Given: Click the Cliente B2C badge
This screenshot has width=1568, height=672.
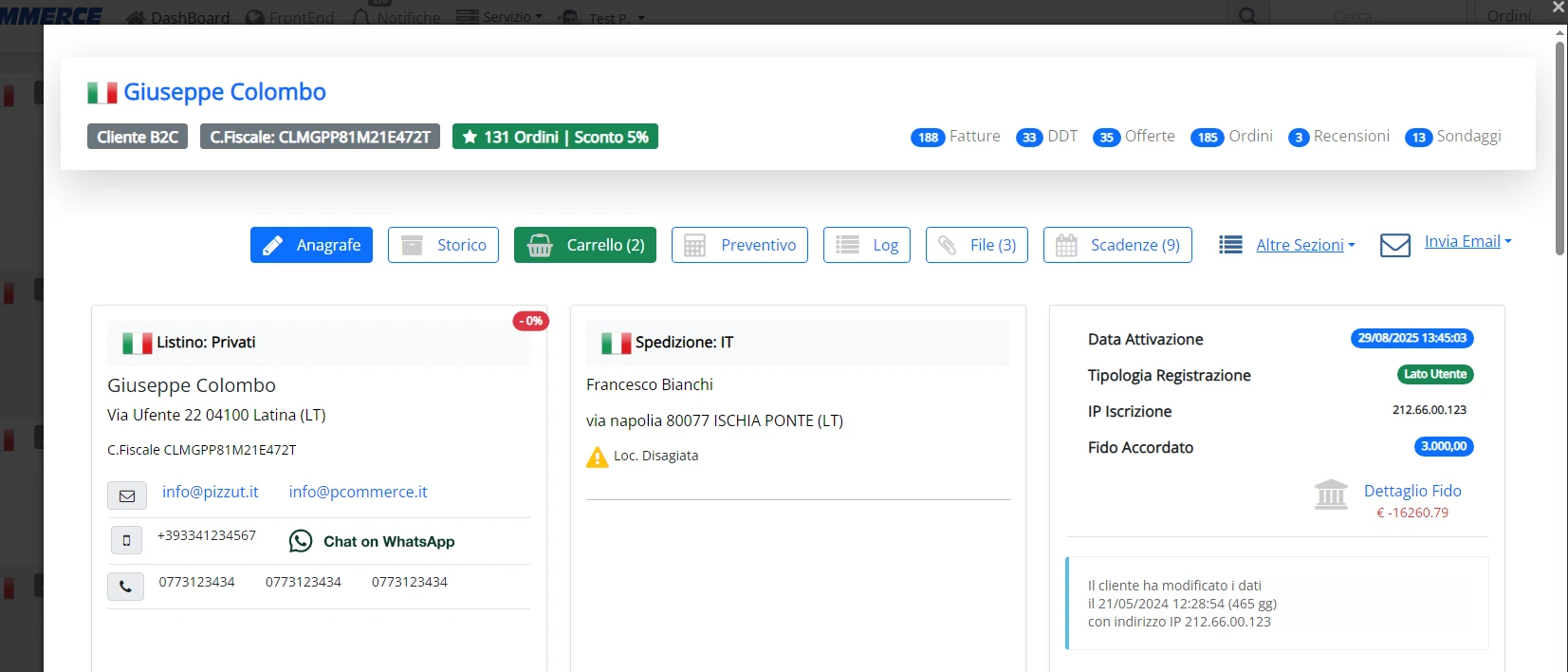Looking at the screenshot, I should tap(138, 137).
